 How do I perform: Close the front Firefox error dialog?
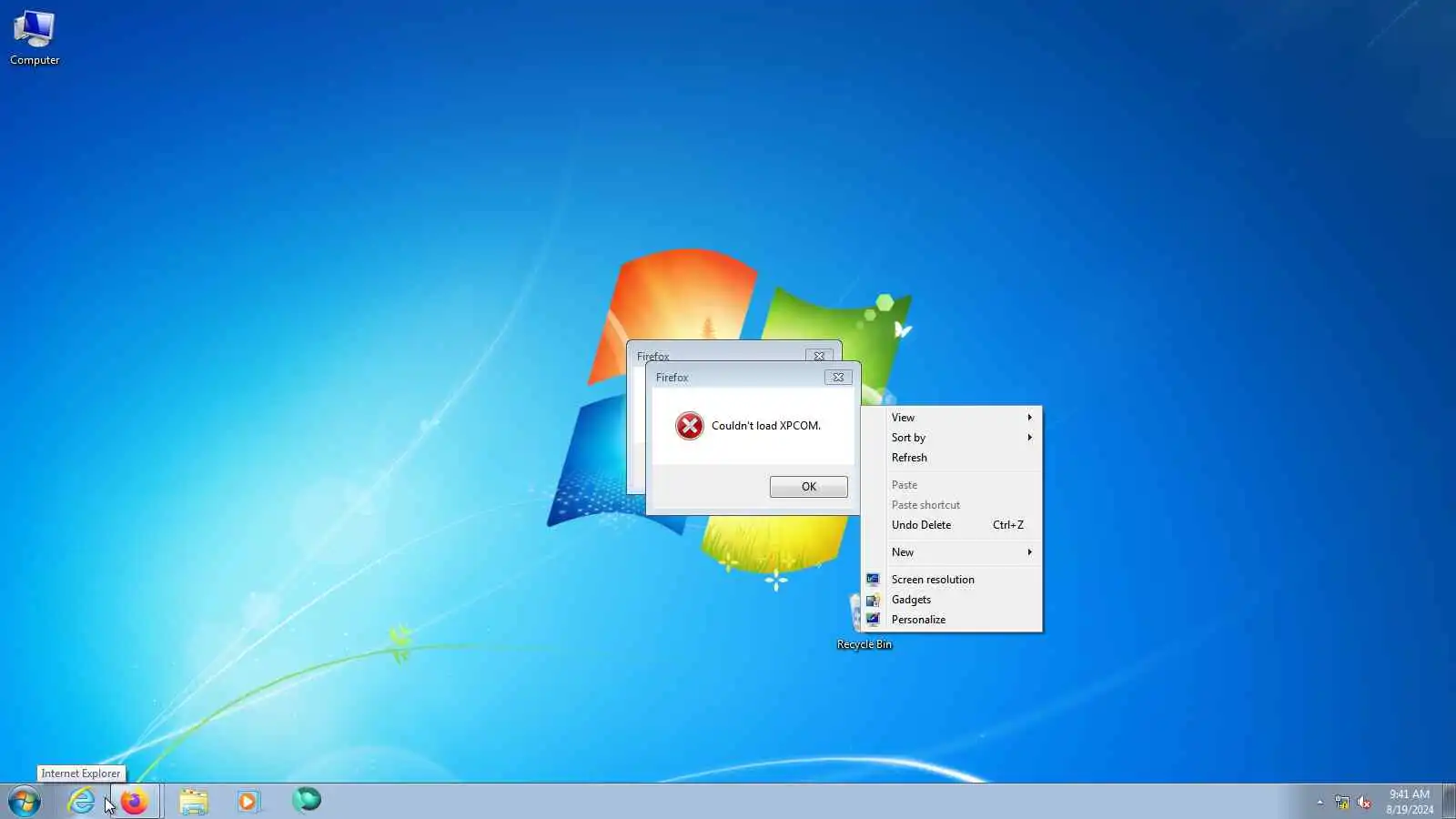tap(838, 377)
